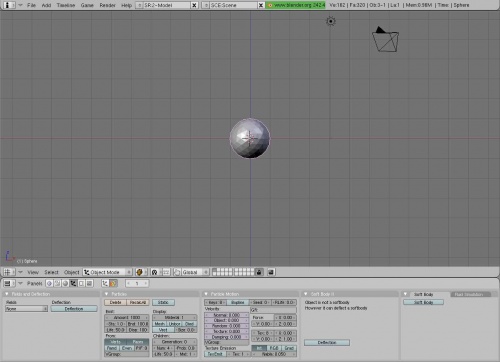Select the lamp object in the viewport
The height and width of the screenshot is (362, 500).
(330, 21)
